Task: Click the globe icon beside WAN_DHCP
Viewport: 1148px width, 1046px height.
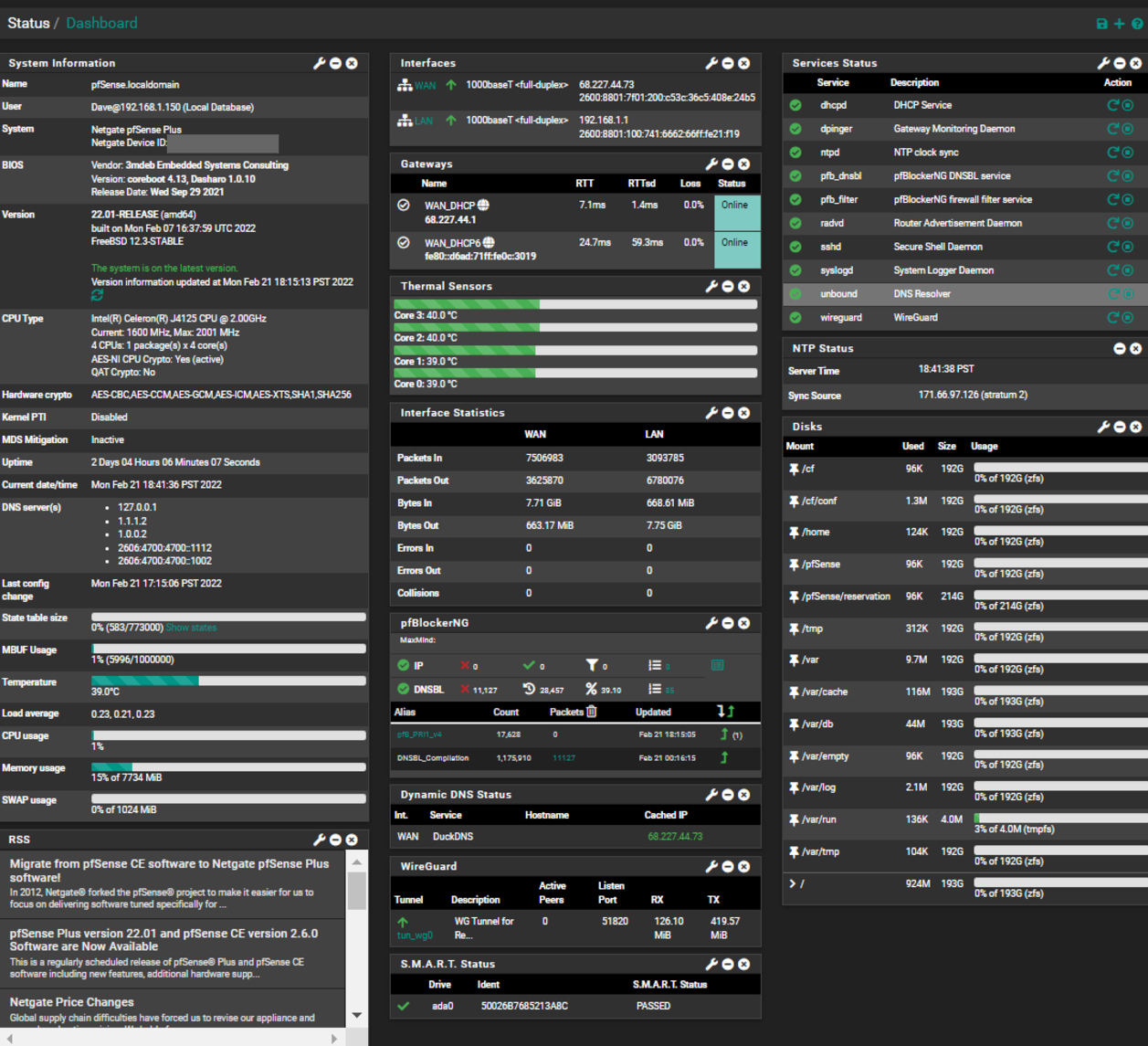Action: 484,206
